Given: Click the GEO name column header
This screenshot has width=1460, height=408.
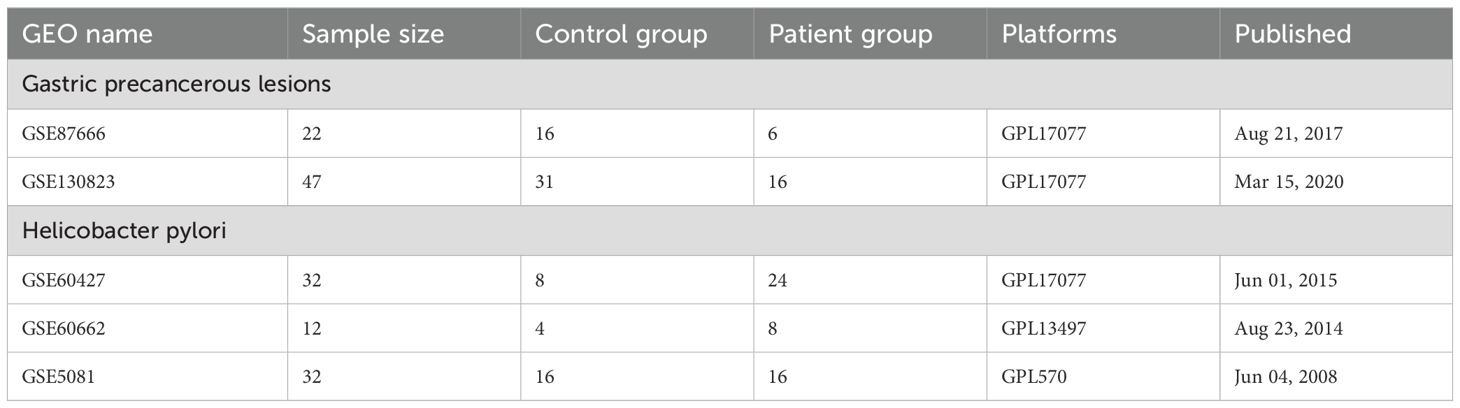Looking at the screenshot, I should [x=87, y=34].
